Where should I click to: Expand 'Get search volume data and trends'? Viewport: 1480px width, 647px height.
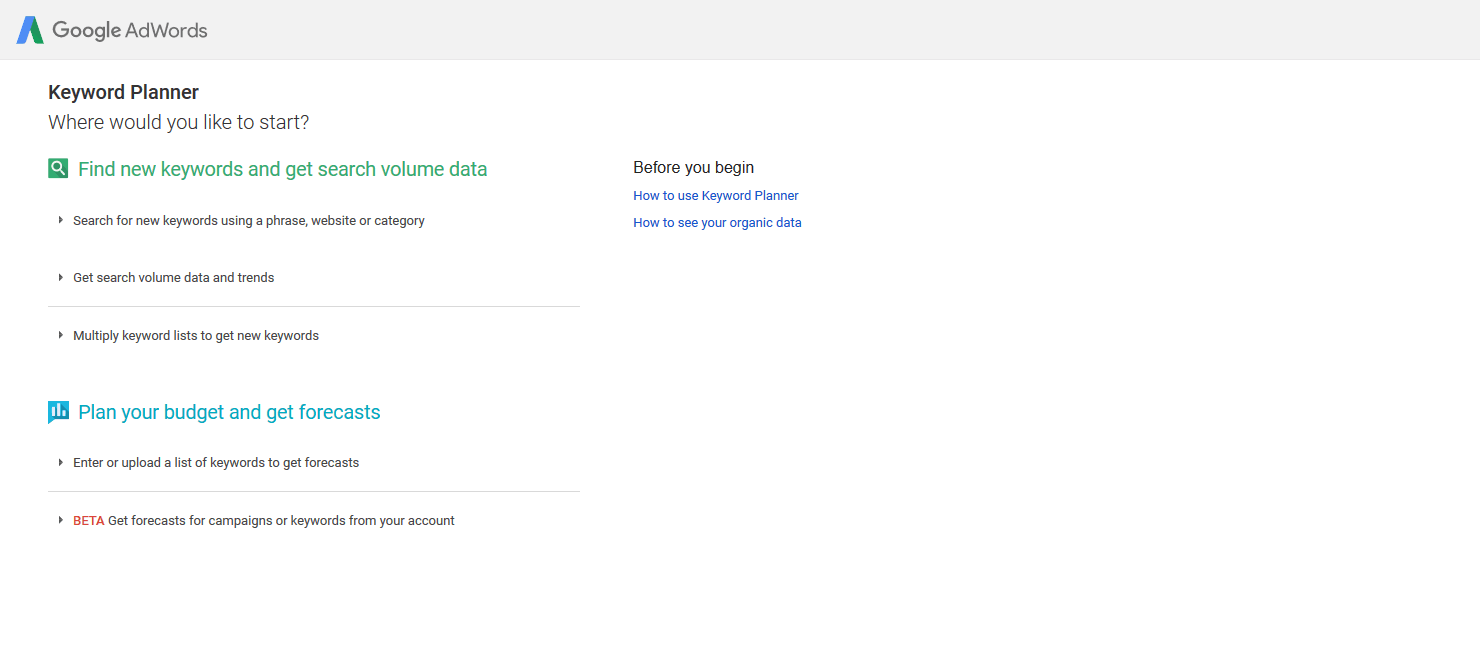tap(173, 277)
